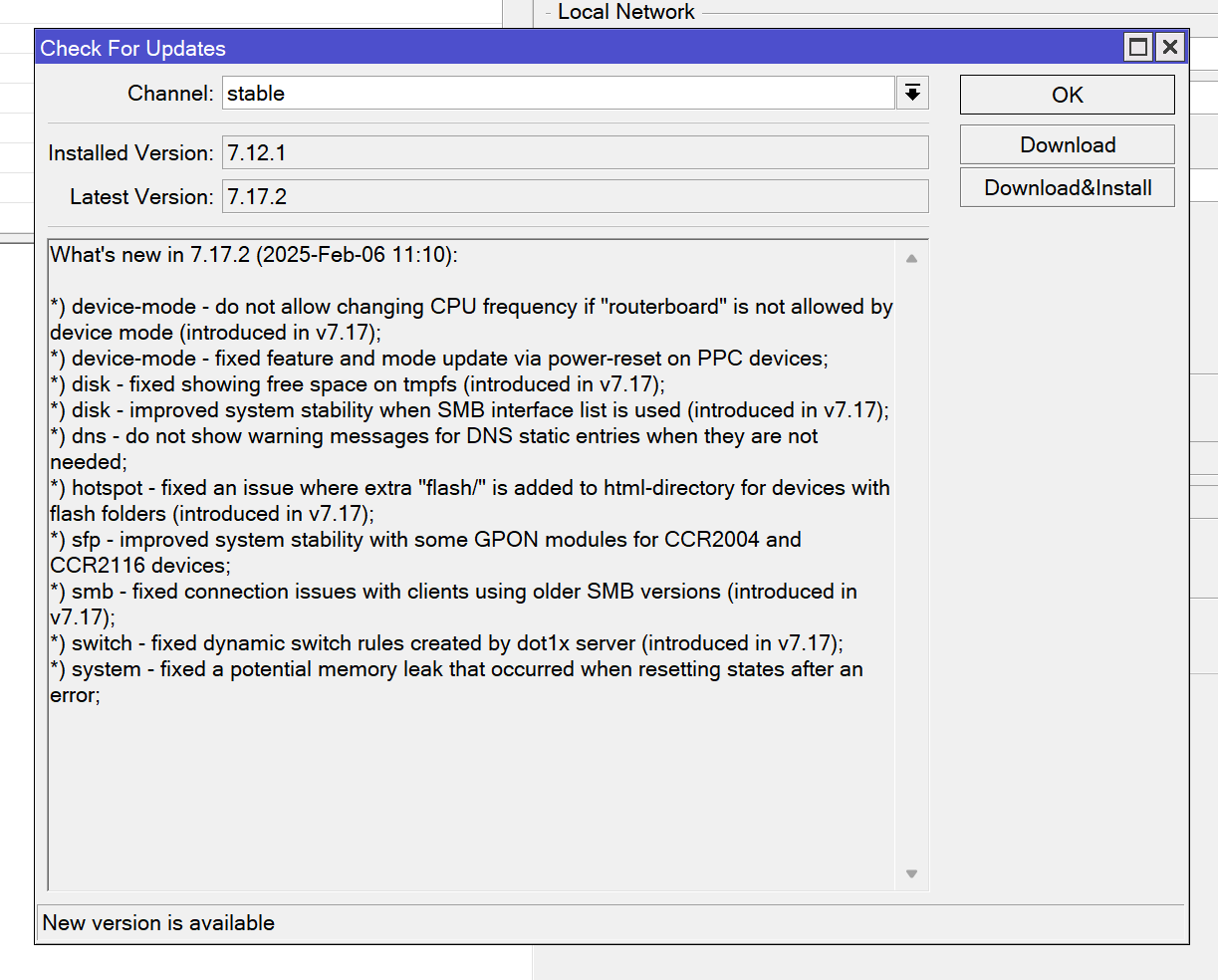
Task: Click the Installed Version label
Action: point(130,153)
